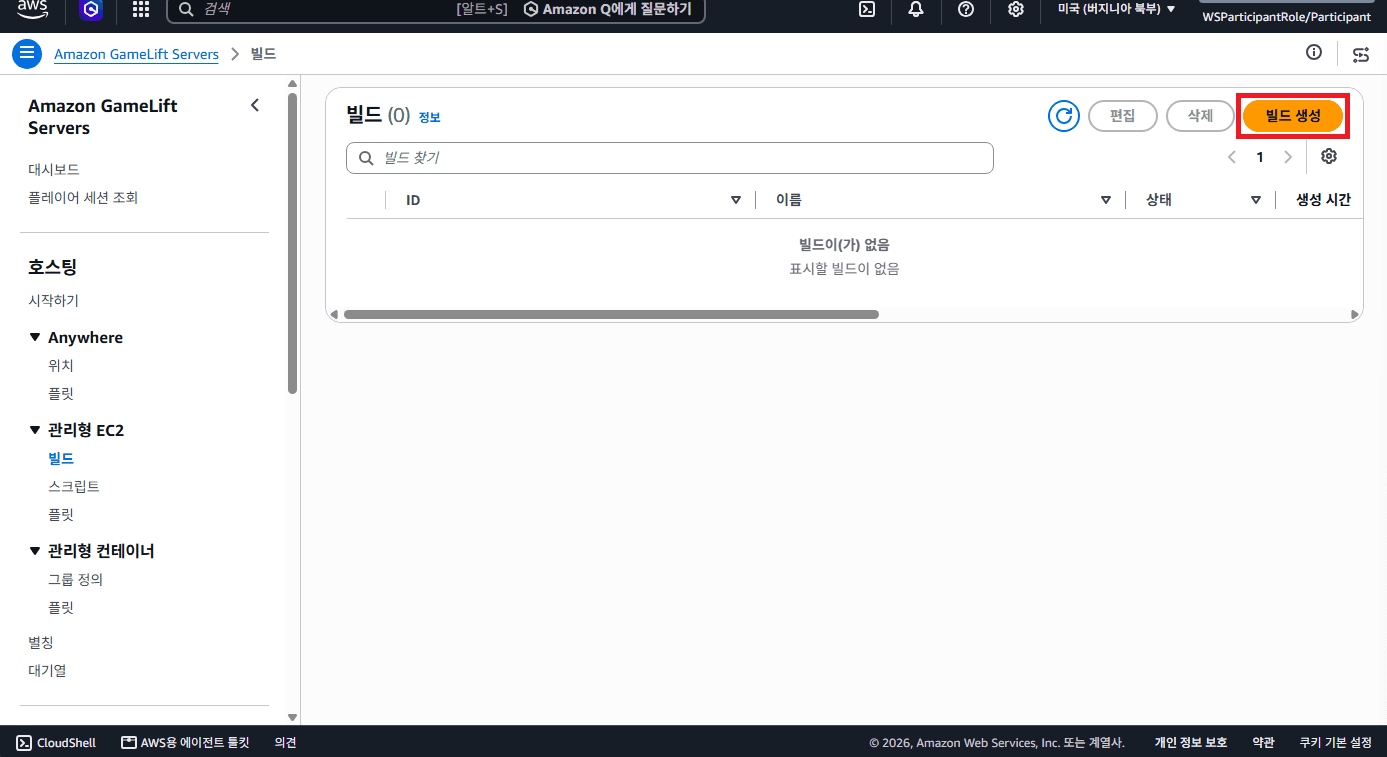Open the region selector 미국 (버지니아 북부)
This screenshot has width=1387, height=757.
pos(1116,9)
